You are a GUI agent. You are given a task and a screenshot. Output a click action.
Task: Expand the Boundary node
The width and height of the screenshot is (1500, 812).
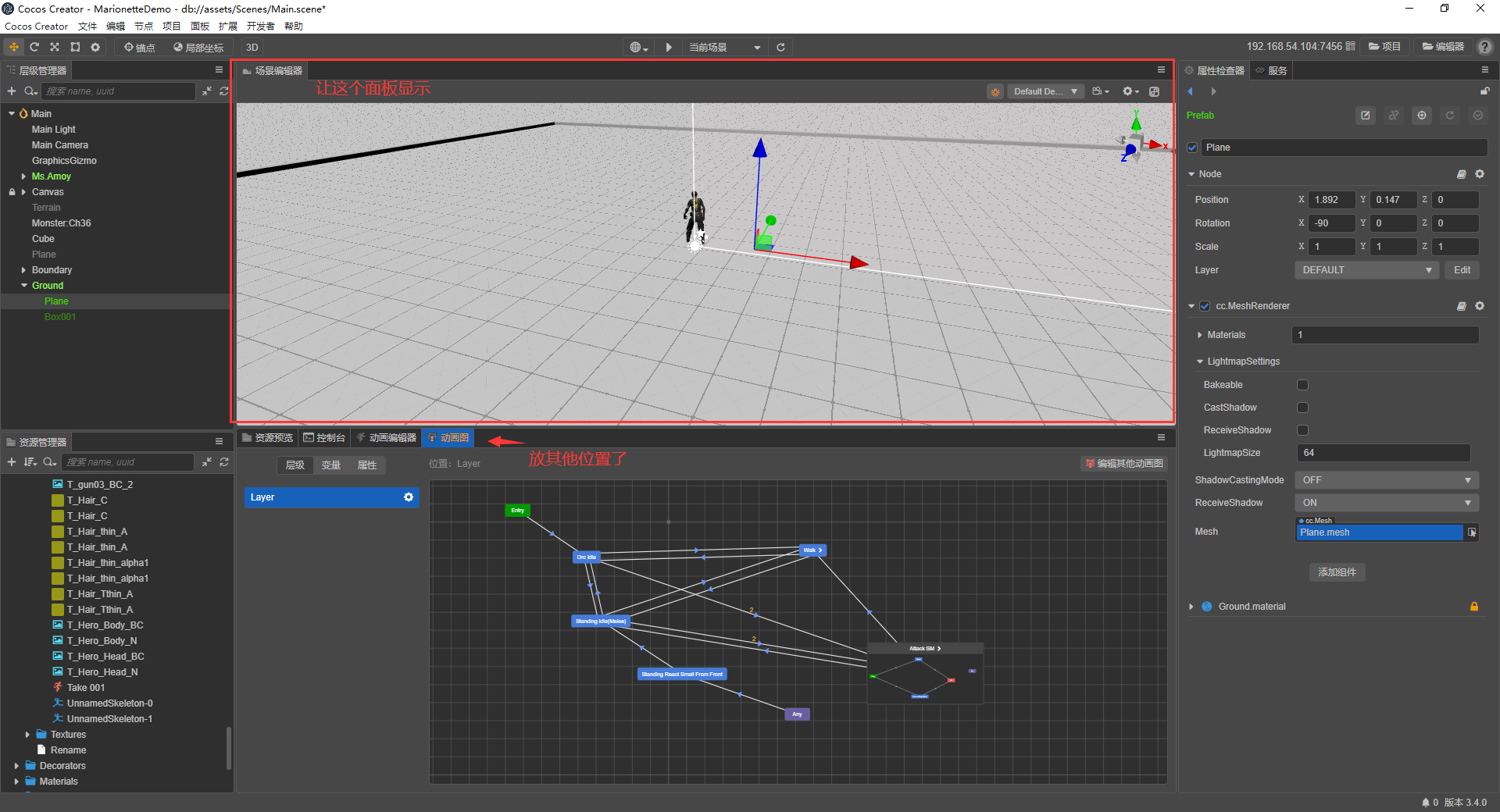(23, 270)
